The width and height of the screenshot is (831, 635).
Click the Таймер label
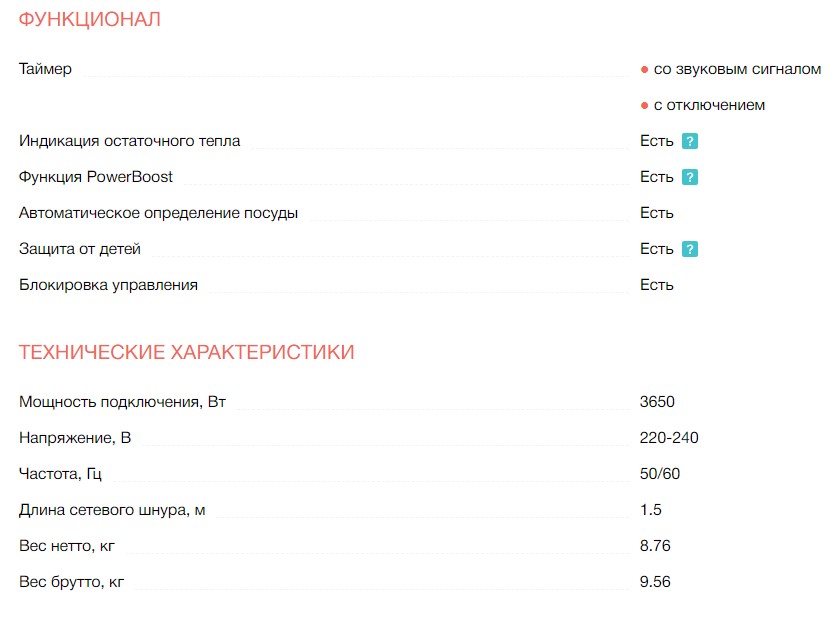click(45, 69)
